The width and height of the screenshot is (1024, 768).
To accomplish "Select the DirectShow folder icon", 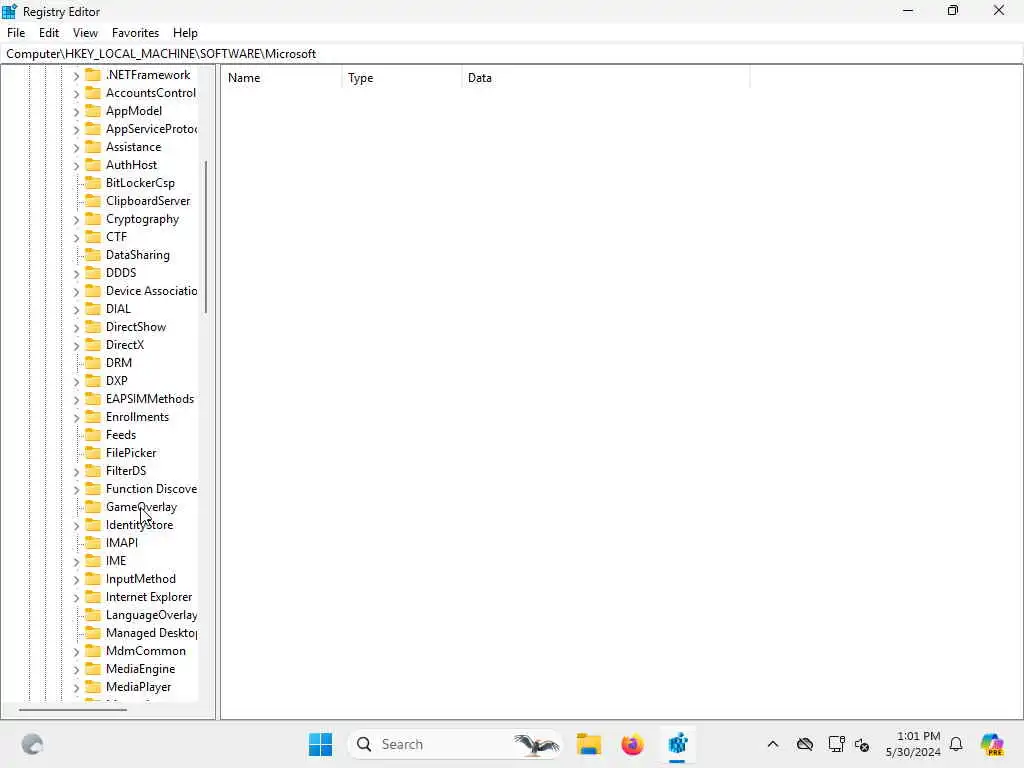I will click(93, 327).
